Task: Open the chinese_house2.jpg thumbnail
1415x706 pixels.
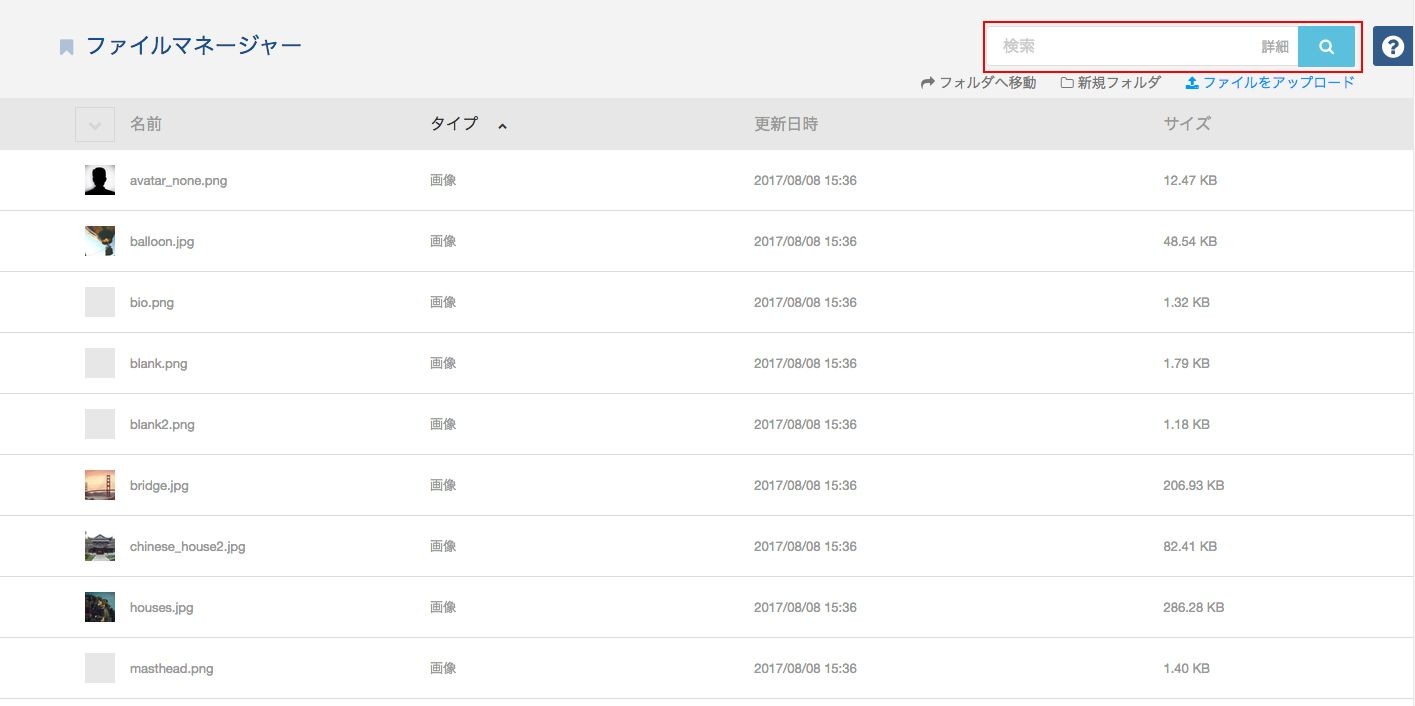Action: (100, 546)
